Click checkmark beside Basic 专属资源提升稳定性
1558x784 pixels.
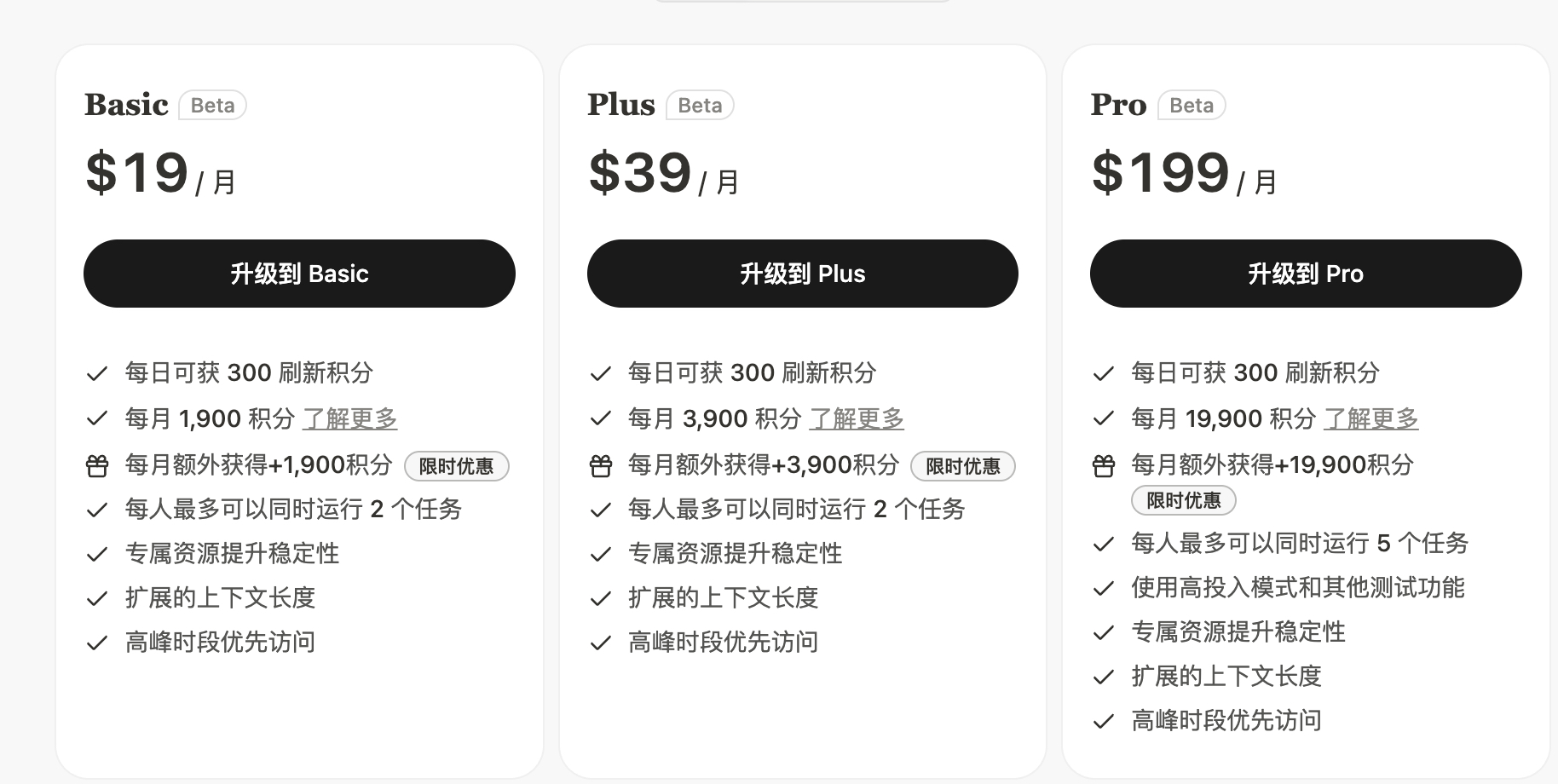[x=97, y=554]
